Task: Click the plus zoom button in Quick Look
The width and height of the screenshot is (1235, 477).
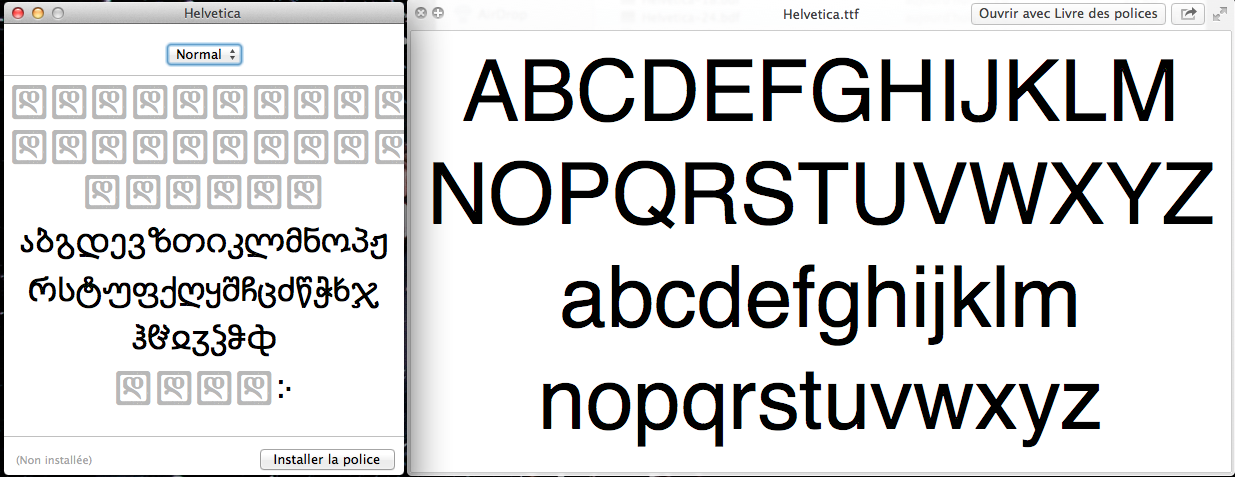Action: coord(437,13)
